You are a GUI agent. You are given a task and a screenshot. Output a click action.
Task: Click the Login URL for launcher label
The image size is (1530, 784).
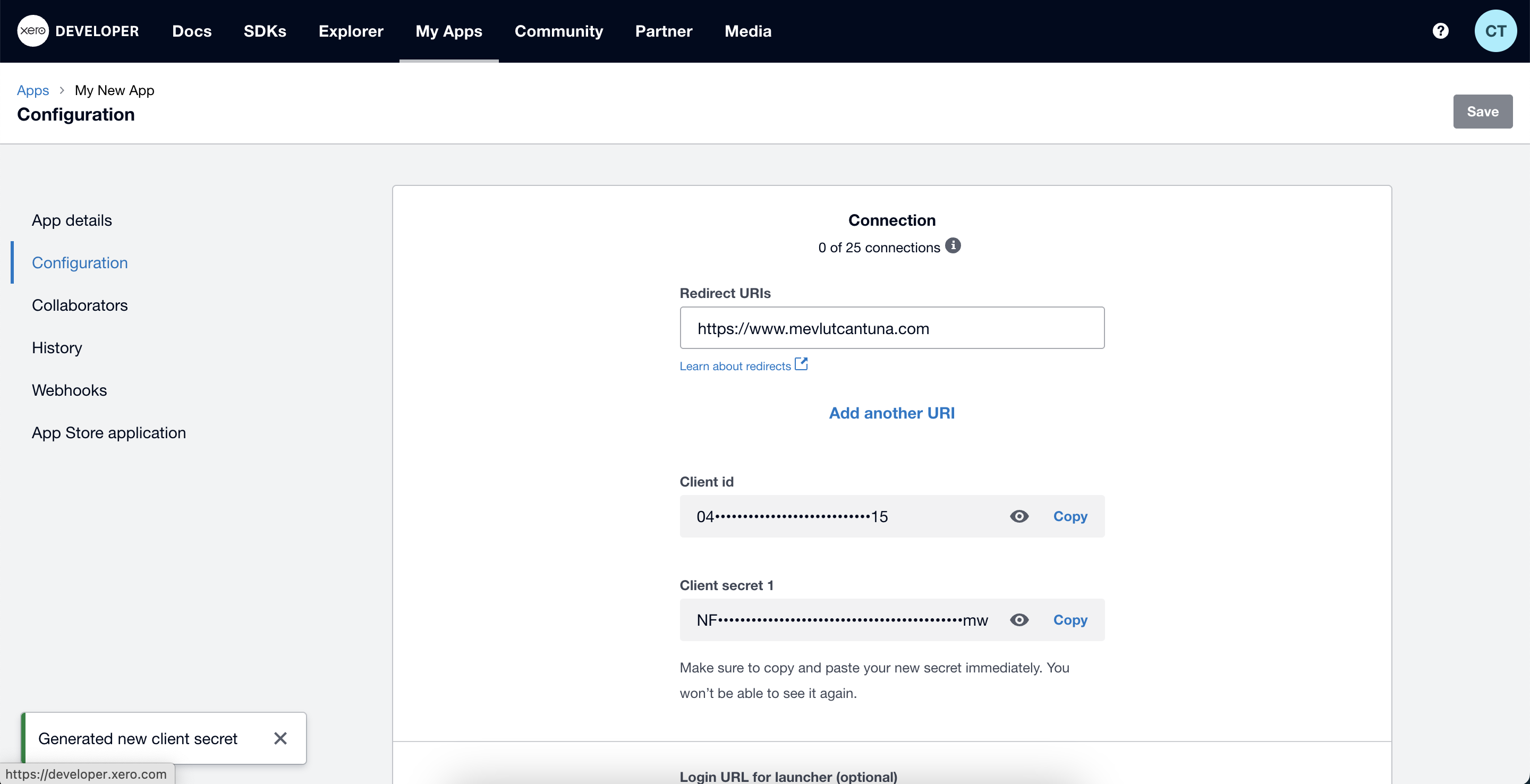[x=788, y=776]
